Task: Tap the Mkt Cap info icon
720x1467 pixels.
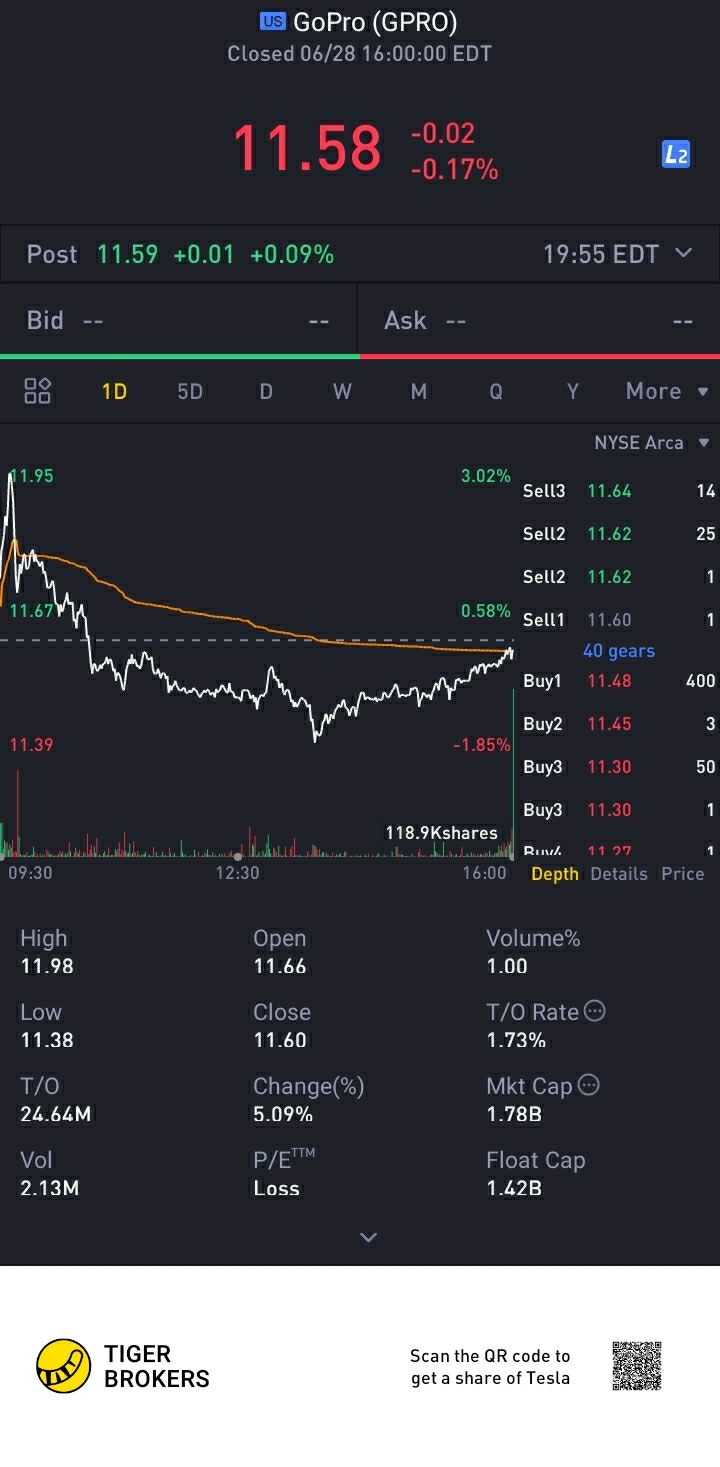Action: click(x=589, y=1085)
